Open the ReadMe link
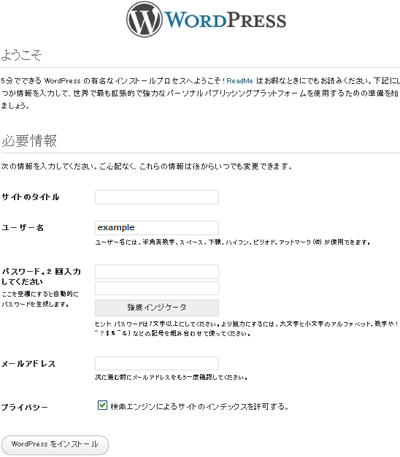The height and width of the screenshot is (457, 400). (x=240, y=81)
